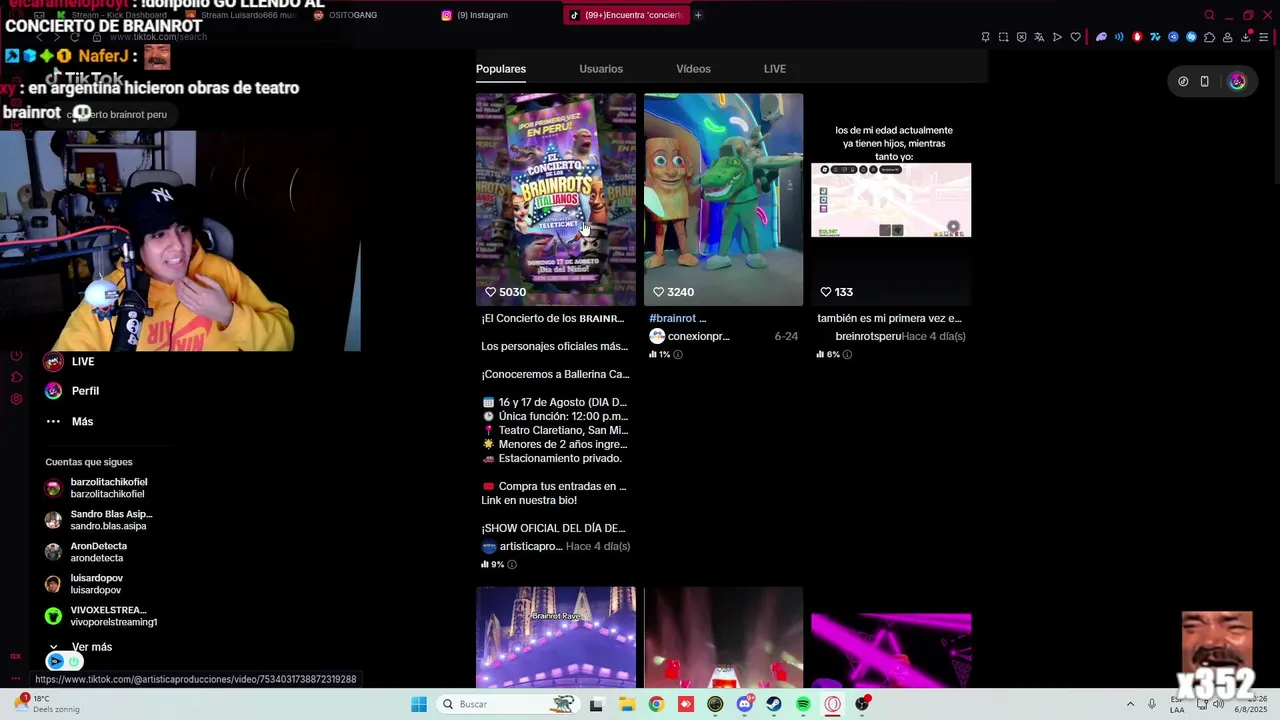Open Sandro Blas Asip followed account
This screenshot has width=1280, height=720.
pos(99,520)
